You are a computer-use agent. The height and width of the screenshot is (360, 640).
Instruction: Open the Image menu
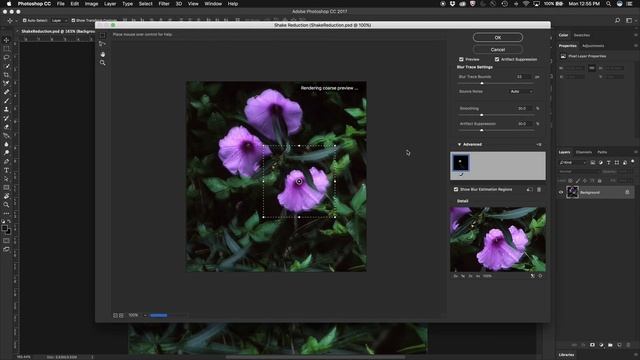91,4
